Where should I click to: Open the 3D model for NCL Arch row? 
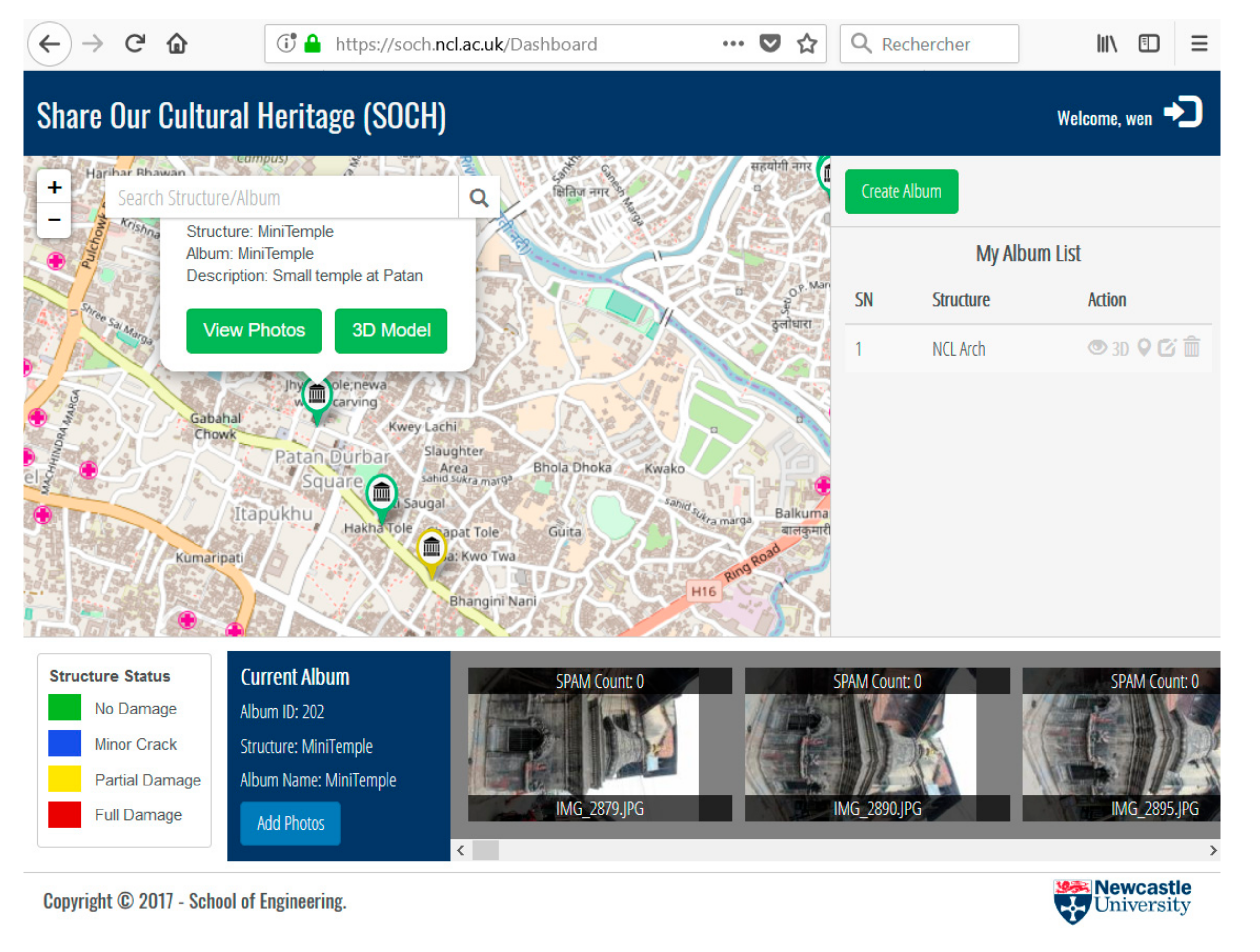coord(1119,349)
